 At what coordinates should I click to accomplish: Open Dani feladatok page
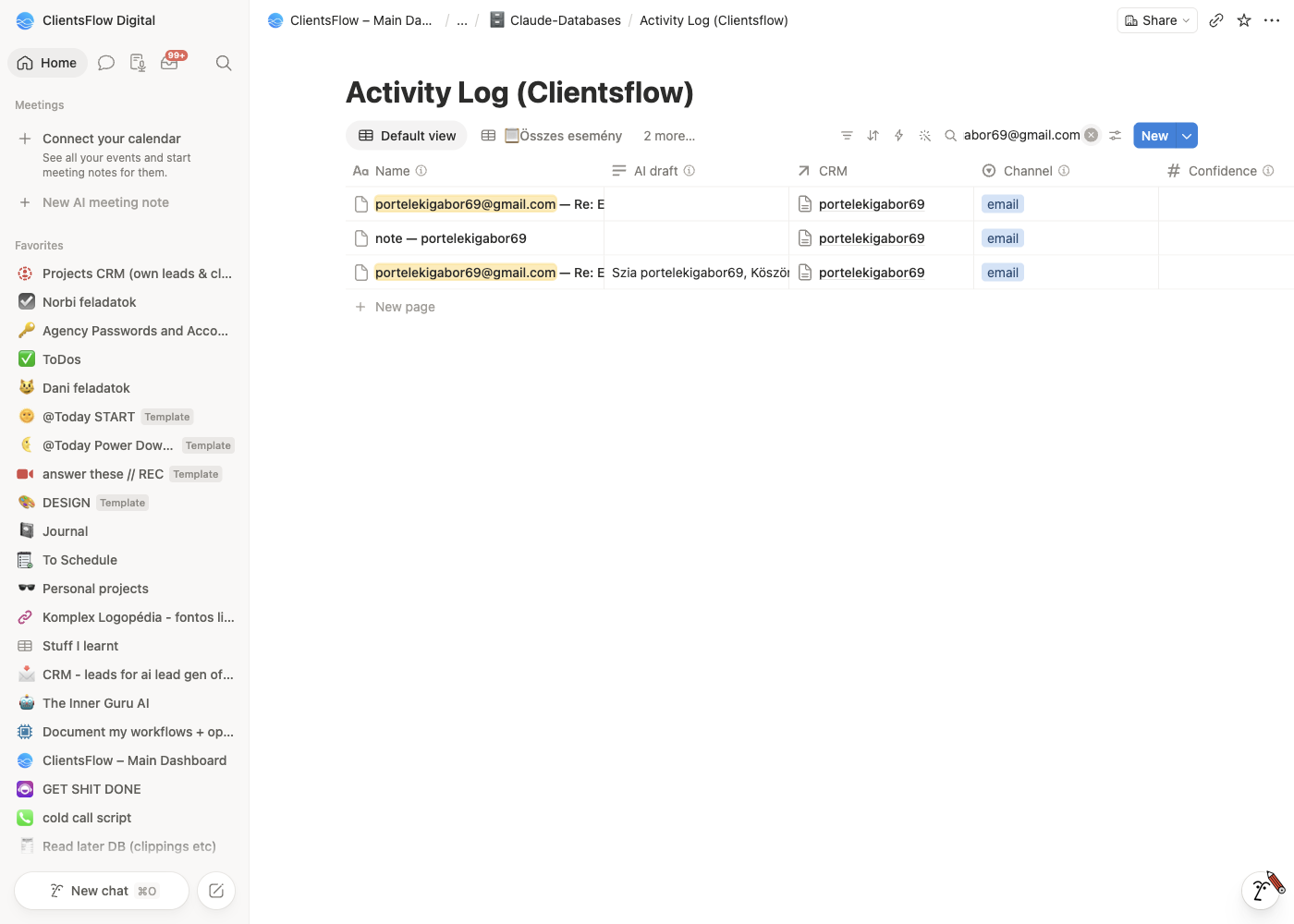click(x=125, y=388)
